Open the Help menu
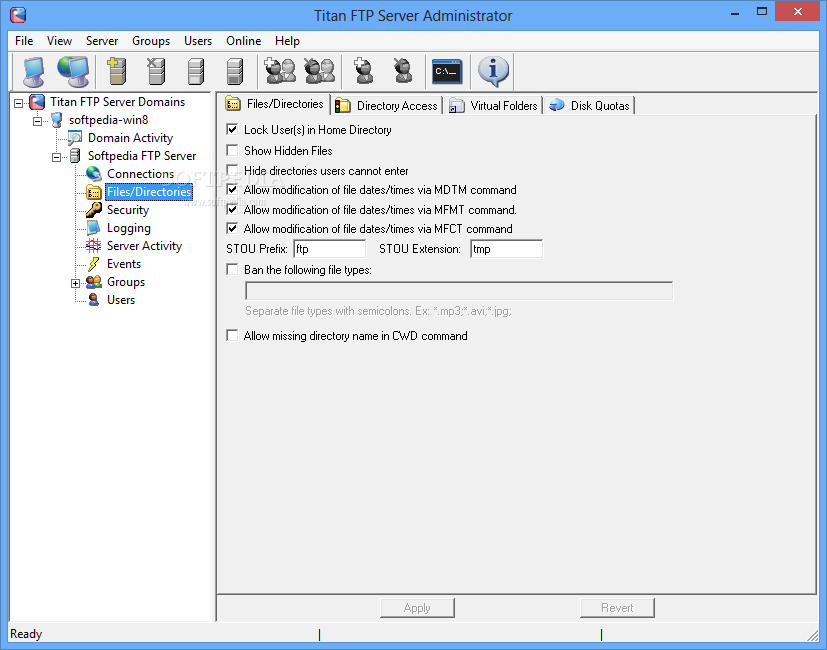 click(x=287, y=41)
